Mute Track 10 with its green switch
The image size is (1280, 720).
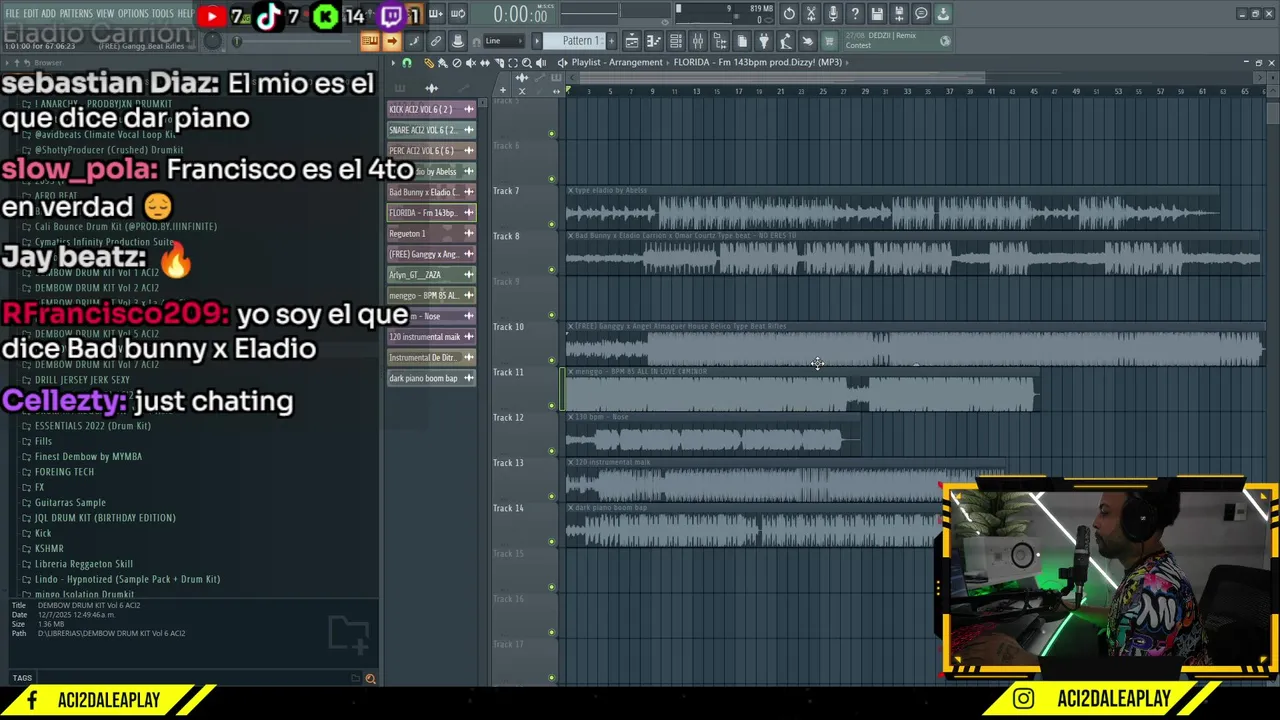point(551,360)
